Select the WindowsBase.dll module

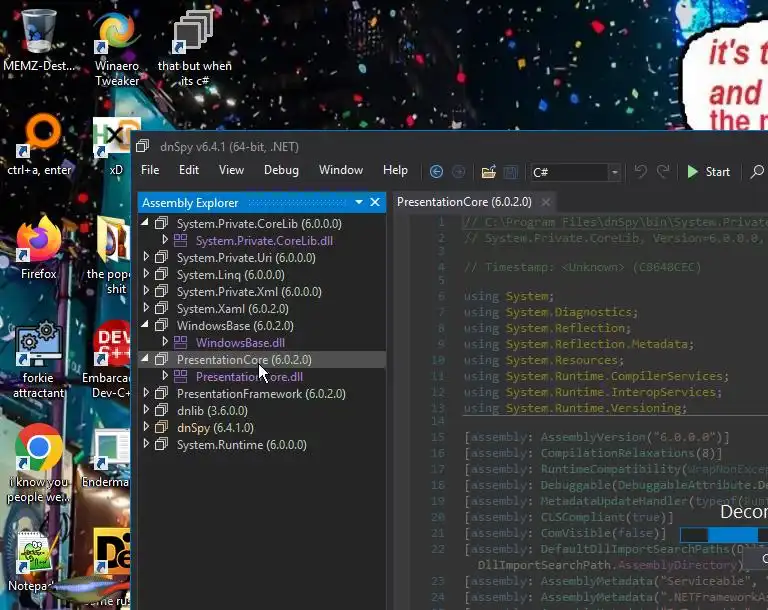pyautogui.click(x=240, y=343)
